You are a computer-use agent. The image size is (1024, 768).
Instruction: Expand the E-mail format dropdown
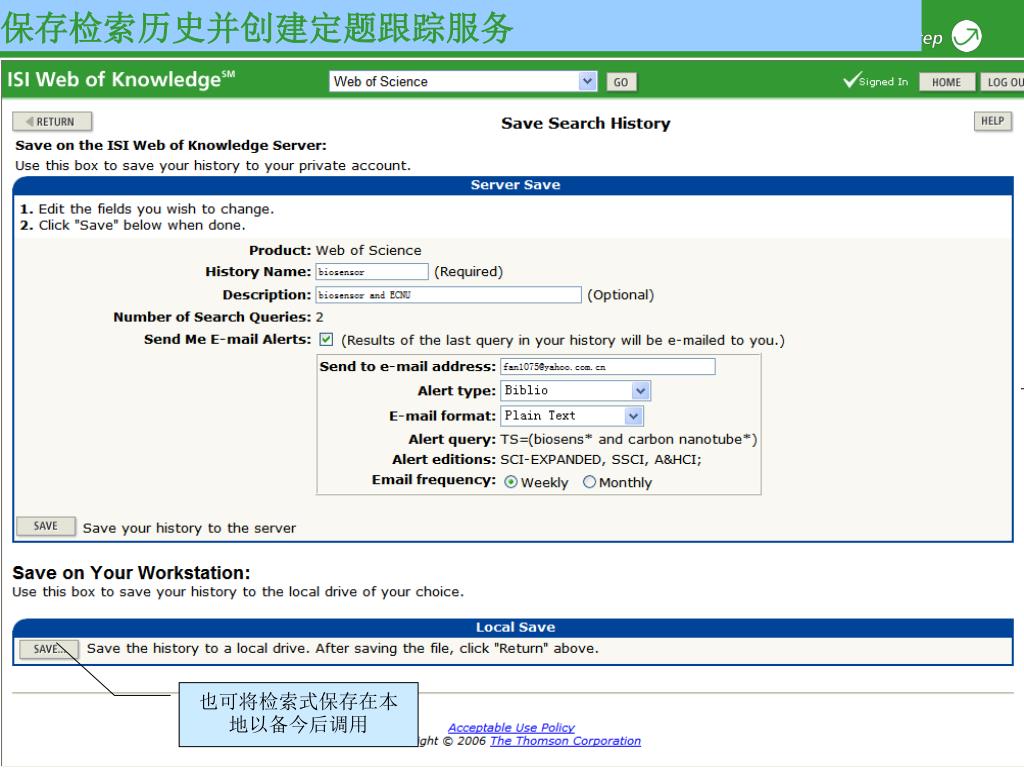572,416
